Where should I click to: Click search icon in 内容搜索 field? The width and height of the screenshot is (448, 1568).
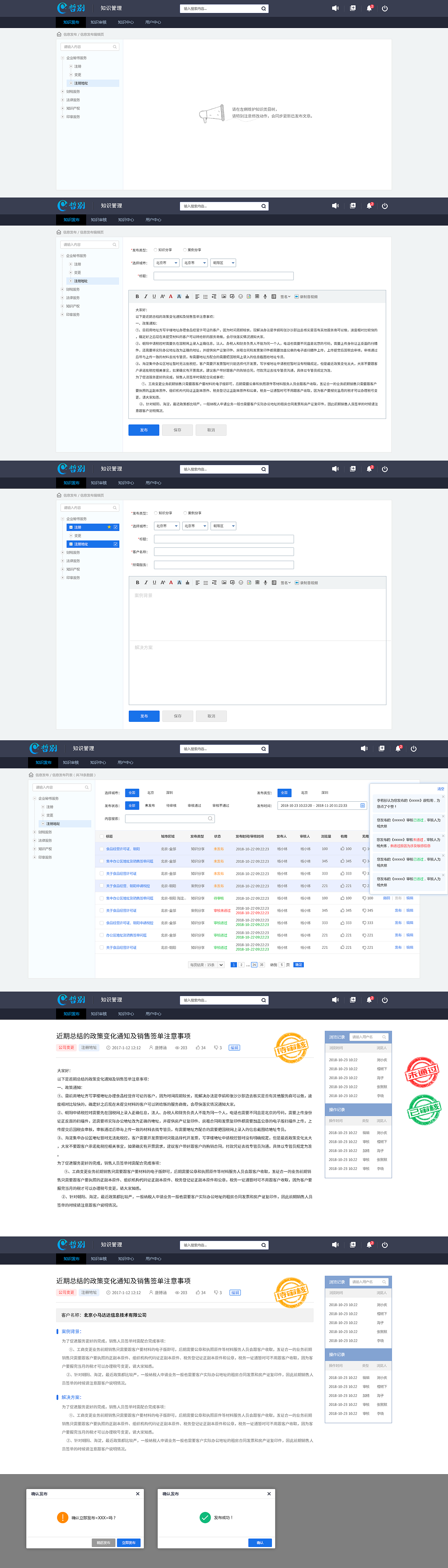[x=210, y=819]
